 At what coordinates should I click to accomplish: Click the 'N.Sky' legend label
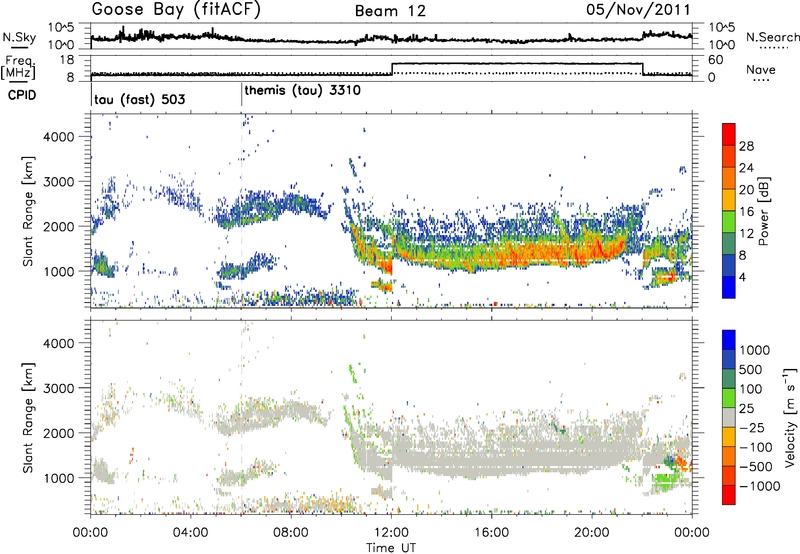(x=19, y=37)
